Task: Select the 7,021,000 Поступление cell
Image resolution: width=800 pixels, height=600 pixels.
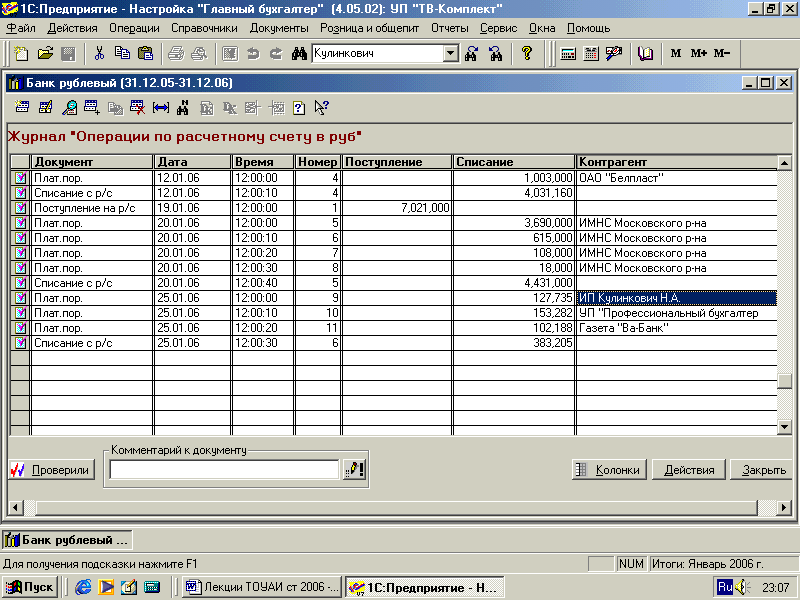Action: point(396,208)
